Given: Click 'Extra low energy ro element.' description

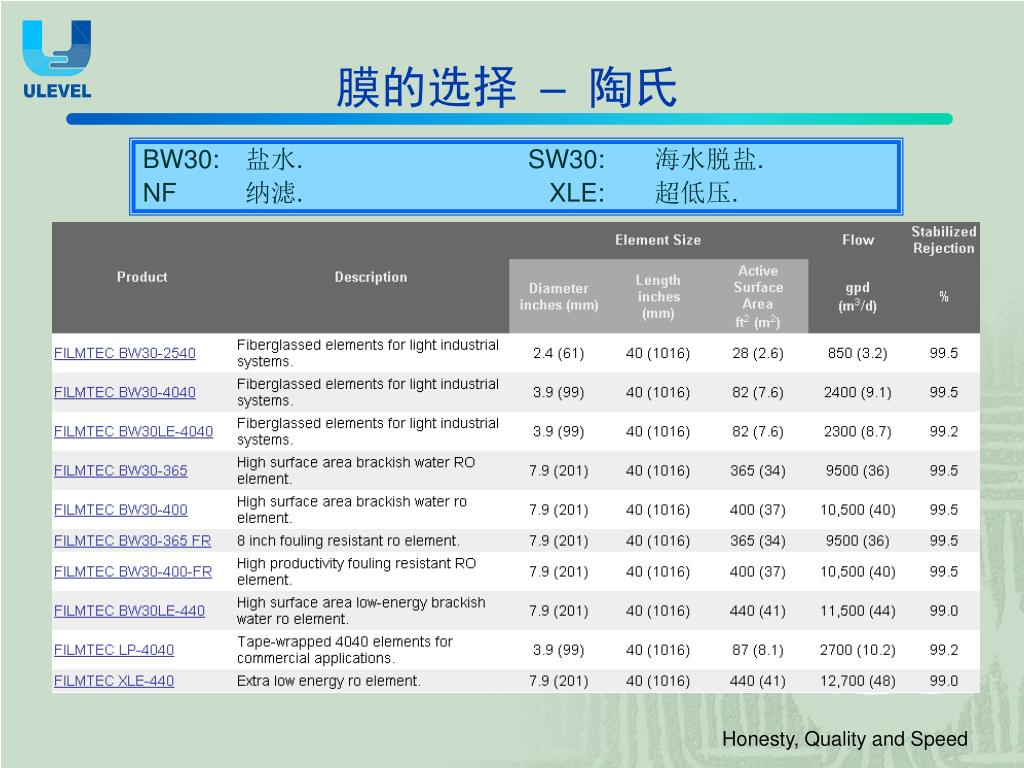Looking at the screenshot, I should (328, 681).
